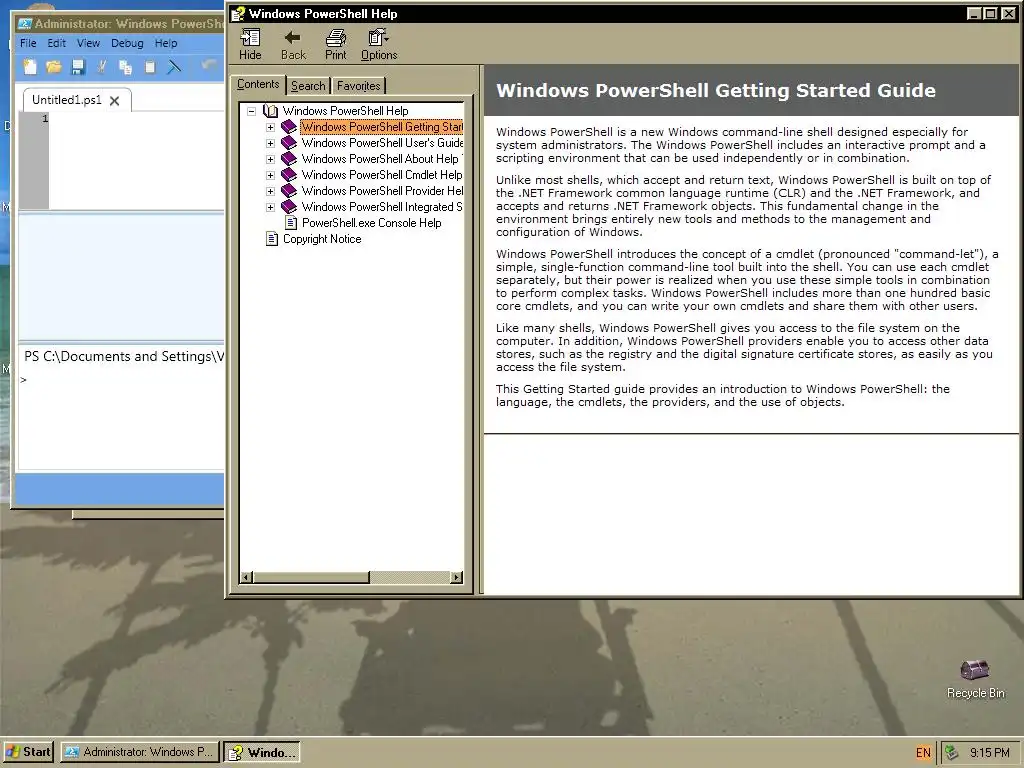The width and height of the screenshot is (1024, 768).
Task: Go Back in the help viewer
Action: tap(293, 44)
